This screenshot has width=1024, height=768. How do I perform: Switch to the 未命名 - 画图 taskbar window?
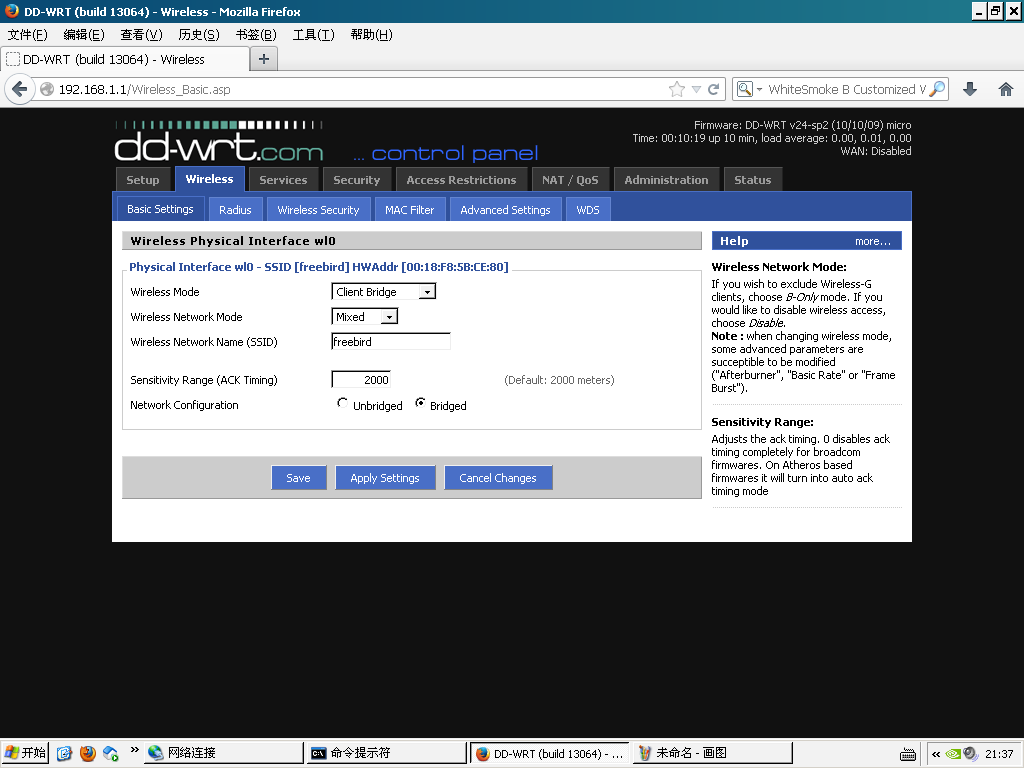pyautogui.click(x=712, y=753)
